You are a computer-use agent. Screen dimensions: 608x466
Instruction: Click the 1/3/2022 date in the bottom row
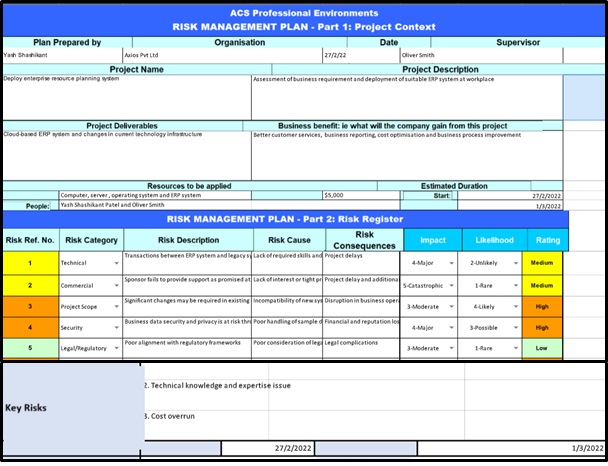(511, 448)
